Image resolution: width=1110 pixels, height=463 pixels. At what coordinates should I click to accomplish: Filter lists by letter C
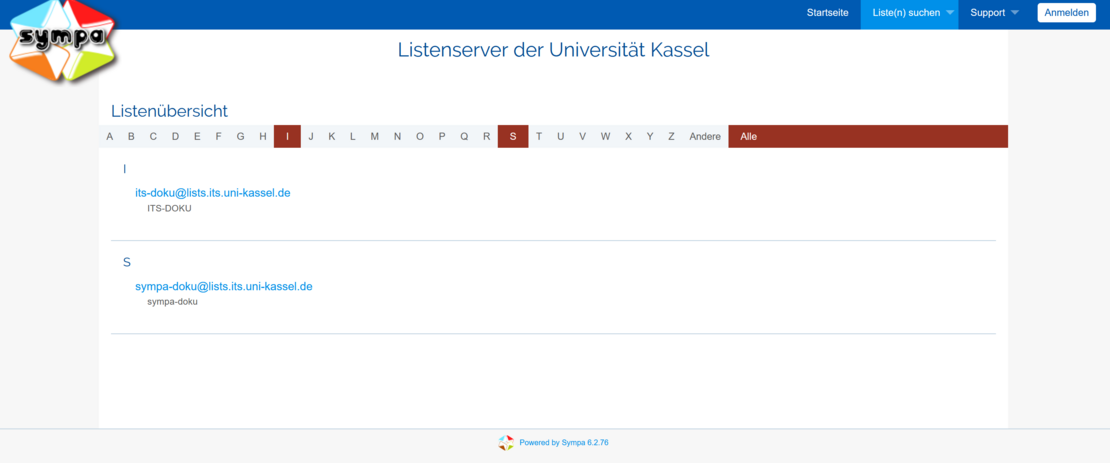click(153, 137)
